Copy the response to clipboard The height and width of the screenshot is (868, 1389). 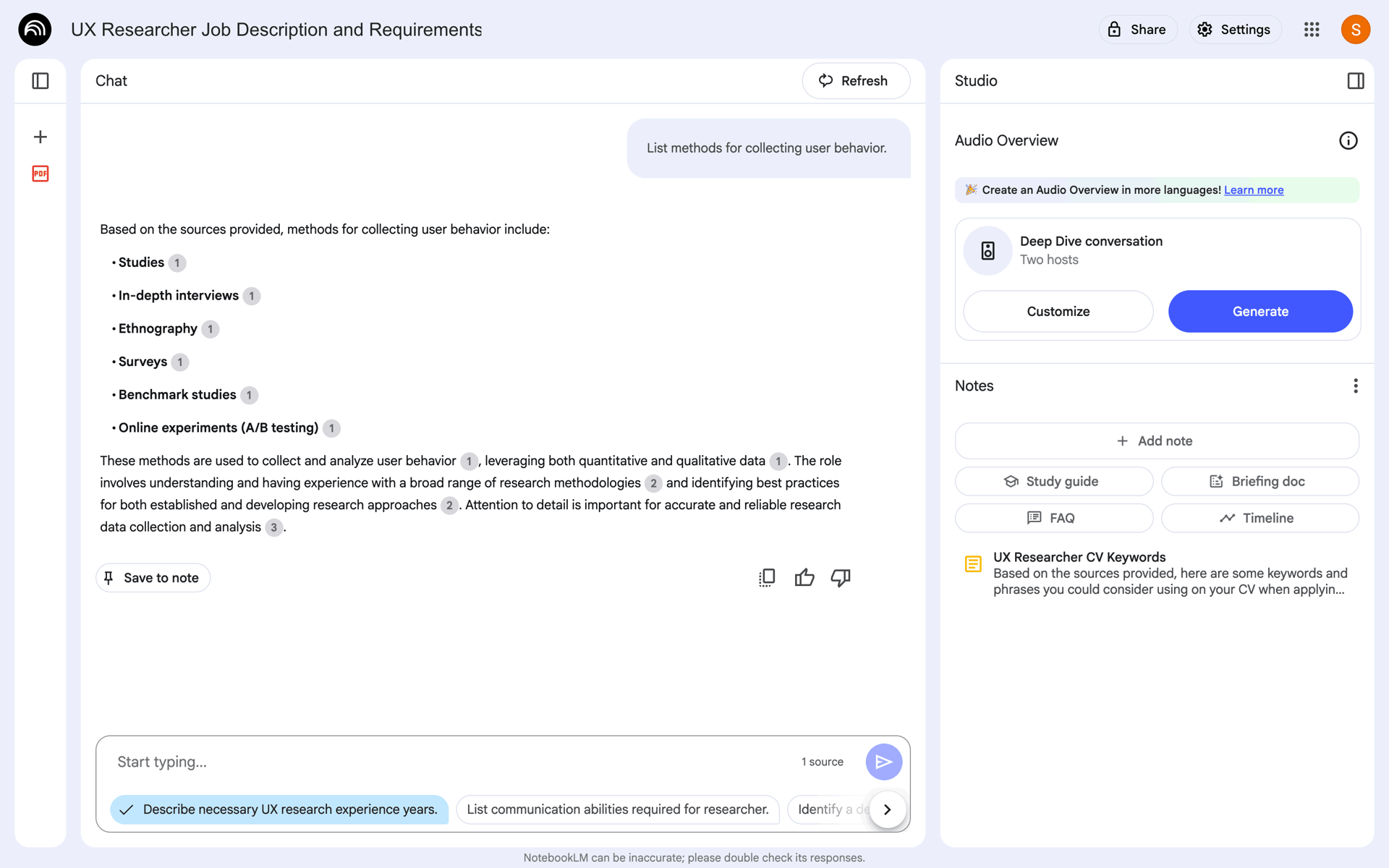[767, 577]
